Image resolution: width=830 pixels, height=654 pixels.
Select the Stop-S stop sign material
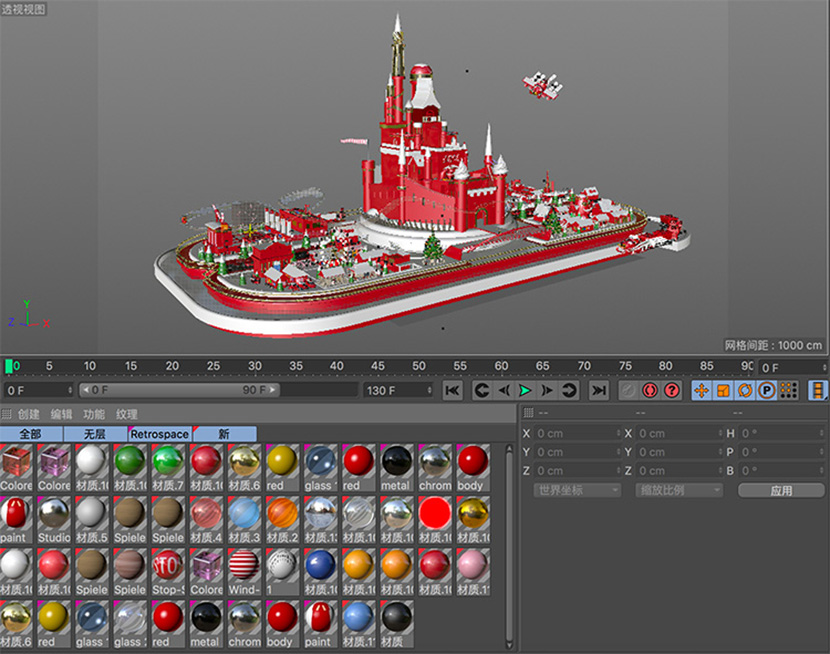pyautogui.click(x=168, y=571)
